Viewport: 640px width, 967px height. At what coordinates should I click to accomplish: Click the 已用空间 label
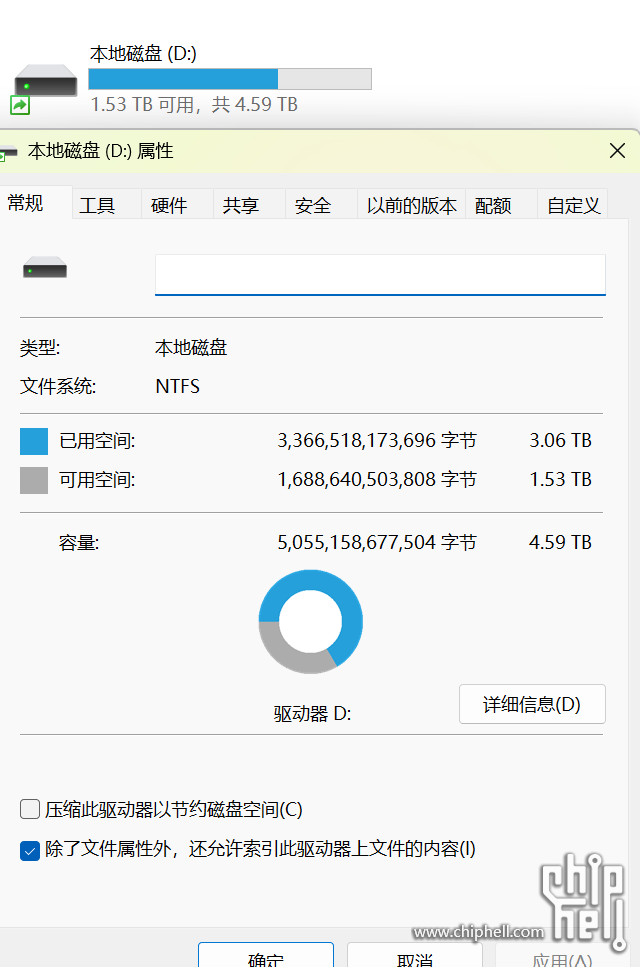(97, 441)
